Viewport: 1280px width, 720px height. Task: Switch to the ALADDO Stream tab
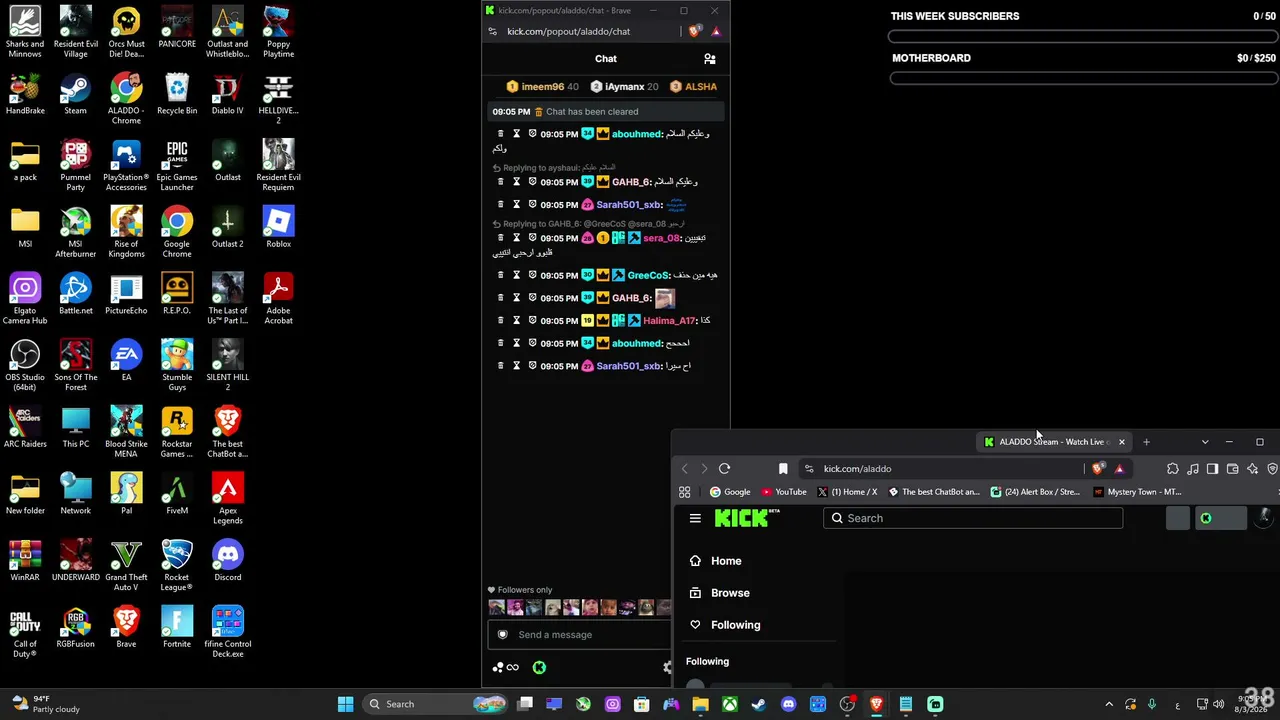[x=1054, y=442]
